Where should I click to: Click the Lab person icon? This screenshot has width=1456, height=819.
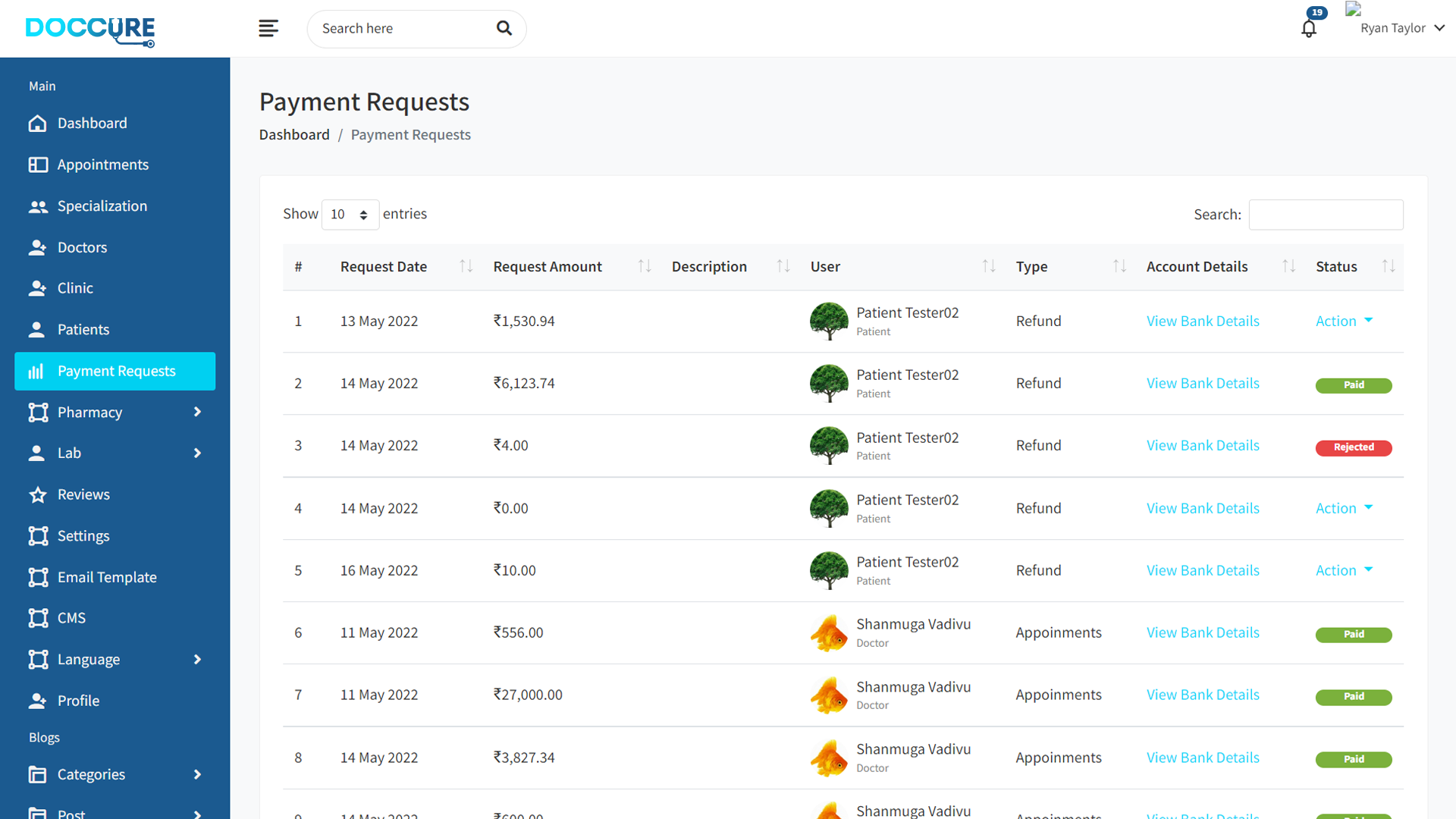click(x=36, y=453)
